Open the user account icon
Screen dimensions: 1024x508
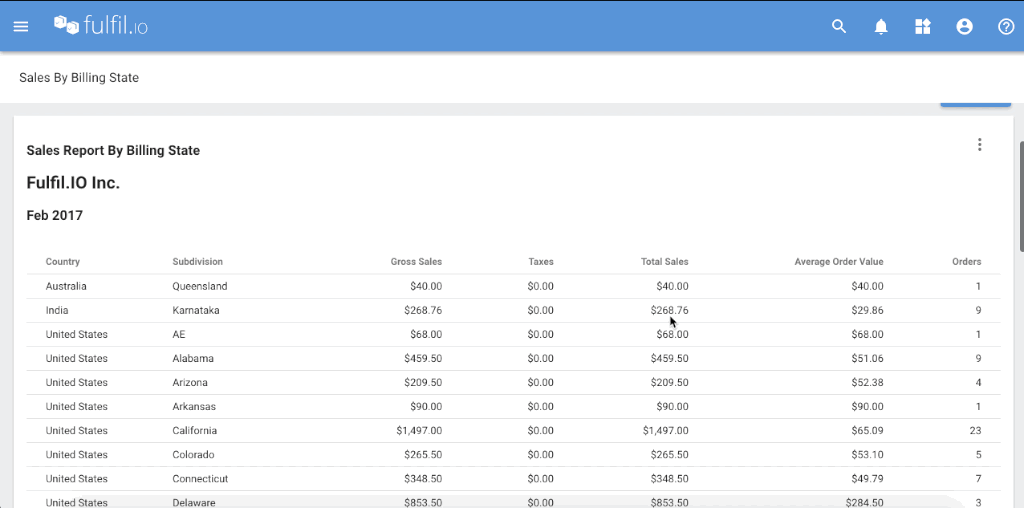pos(965,26)
